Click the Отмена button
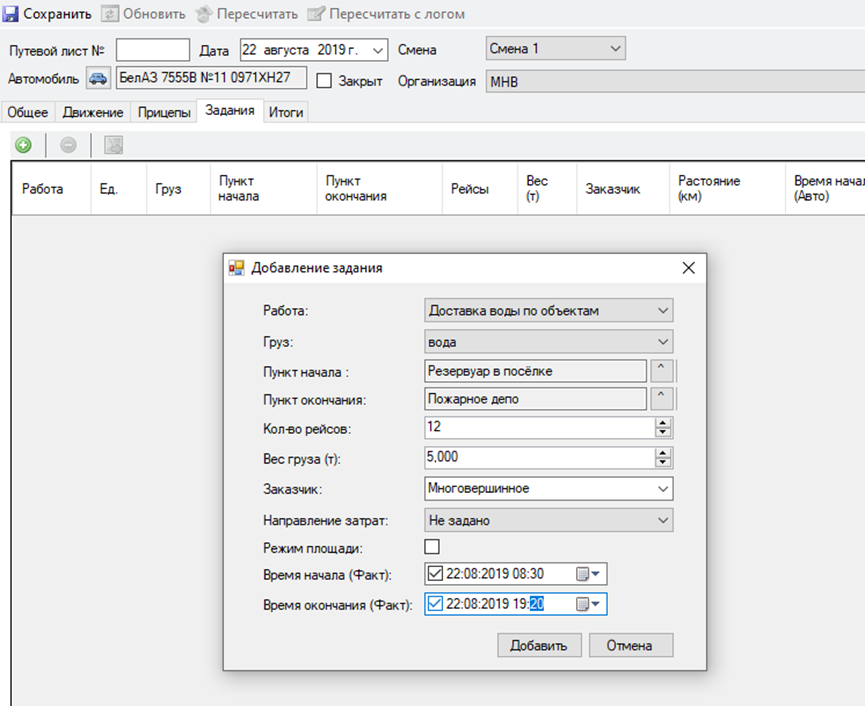Image resolution: width=865 pixels, height=706 pixels. 630,645
